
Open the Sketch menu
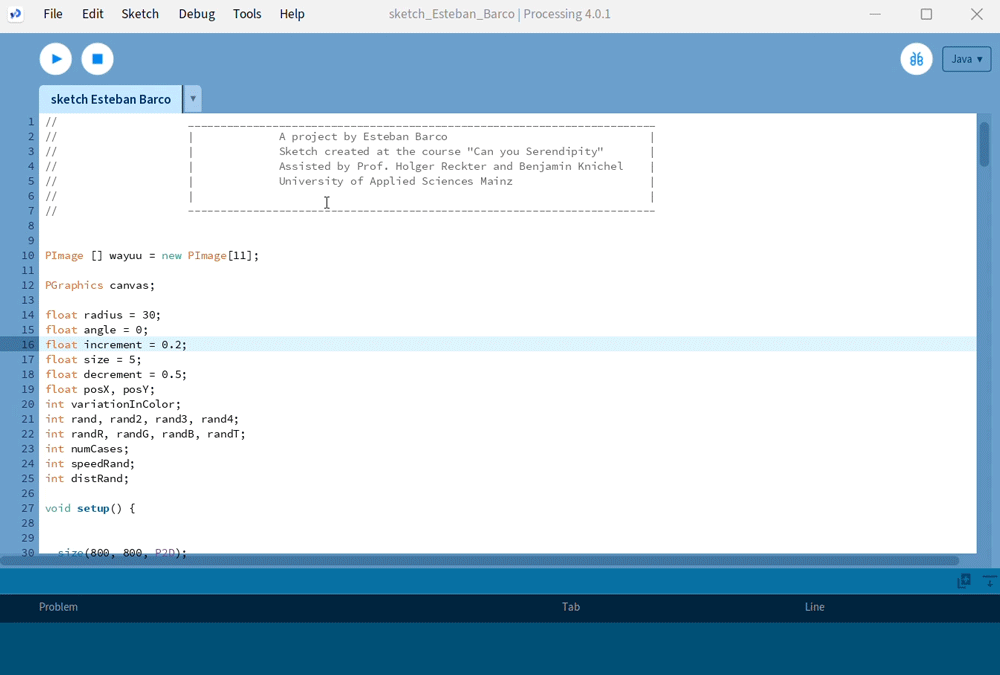click(140, 14)
